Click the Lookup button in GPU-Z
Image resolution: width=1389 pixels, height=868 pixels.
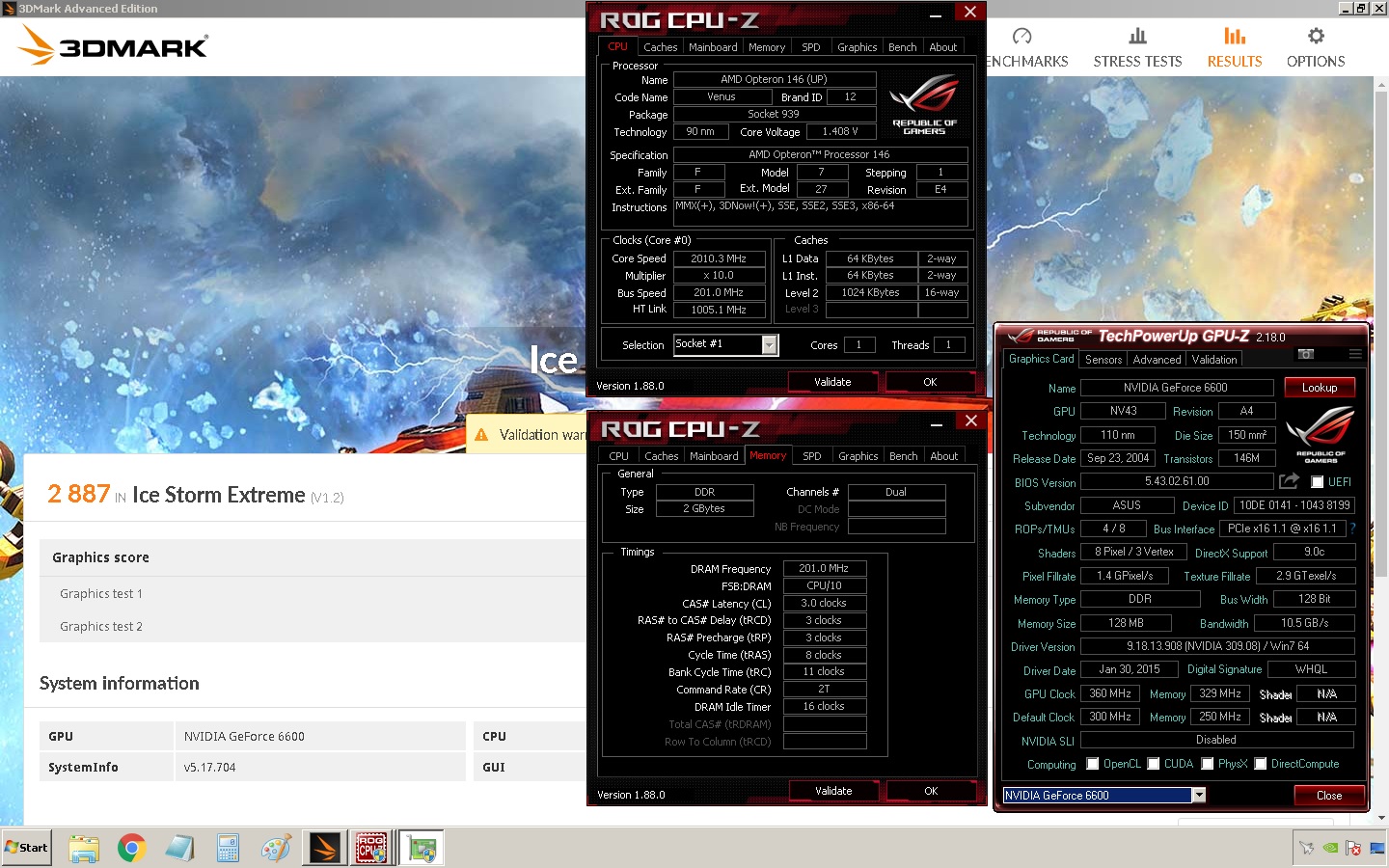[1320, 388]
